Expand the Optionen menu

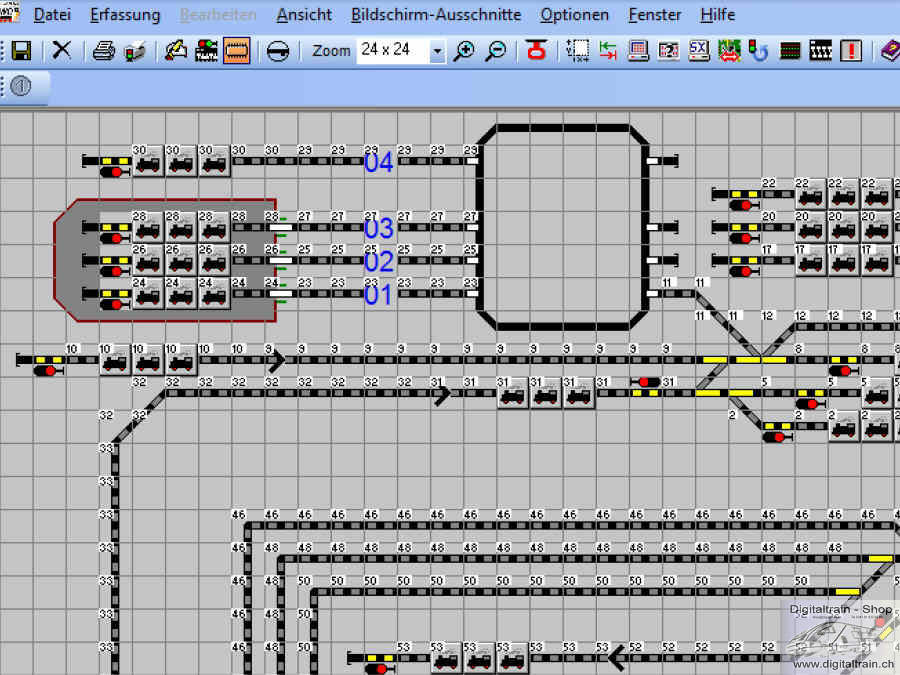[574, 15]
